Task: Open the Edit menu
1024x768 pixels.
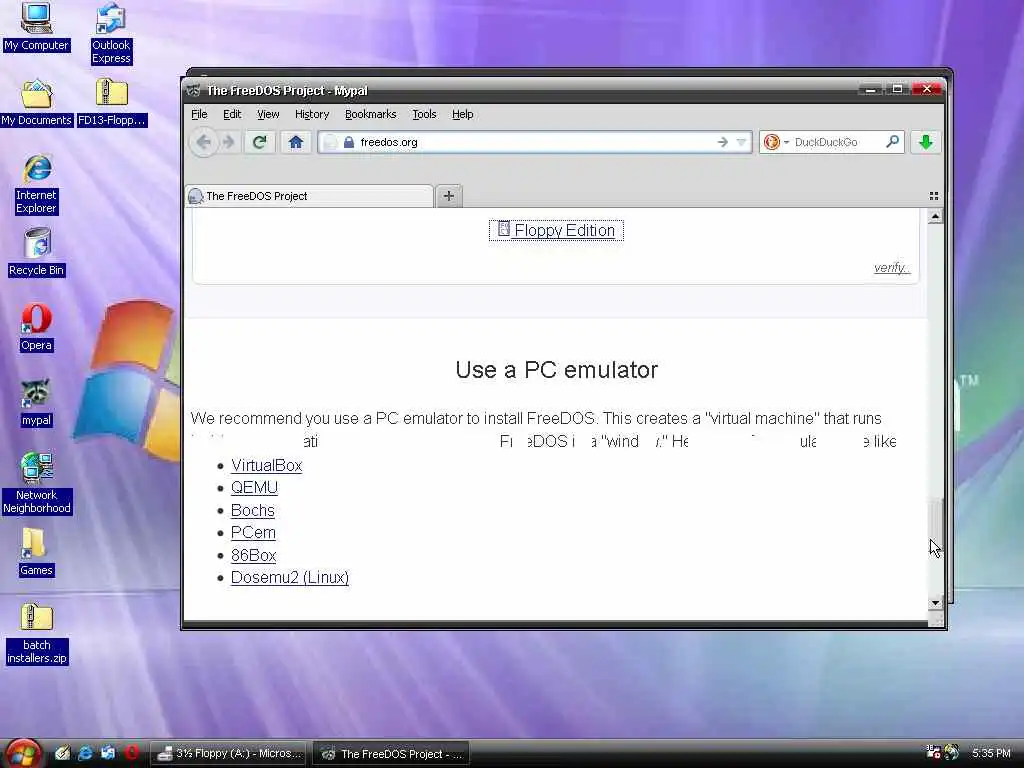Action: coord(232,114)
